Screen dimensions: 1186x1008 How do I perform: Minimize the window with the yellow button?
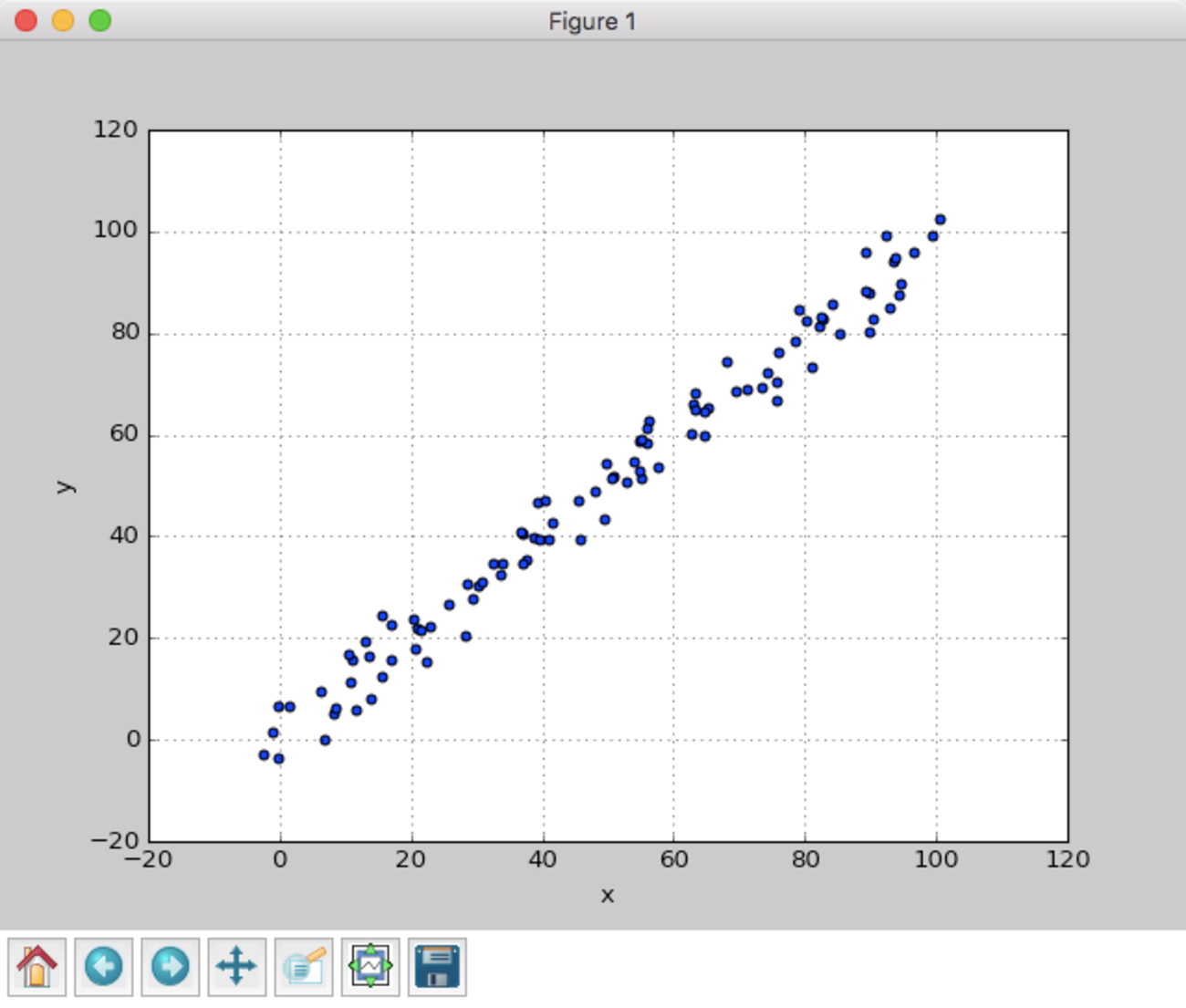pyautogui.click(x=63, y=20)
